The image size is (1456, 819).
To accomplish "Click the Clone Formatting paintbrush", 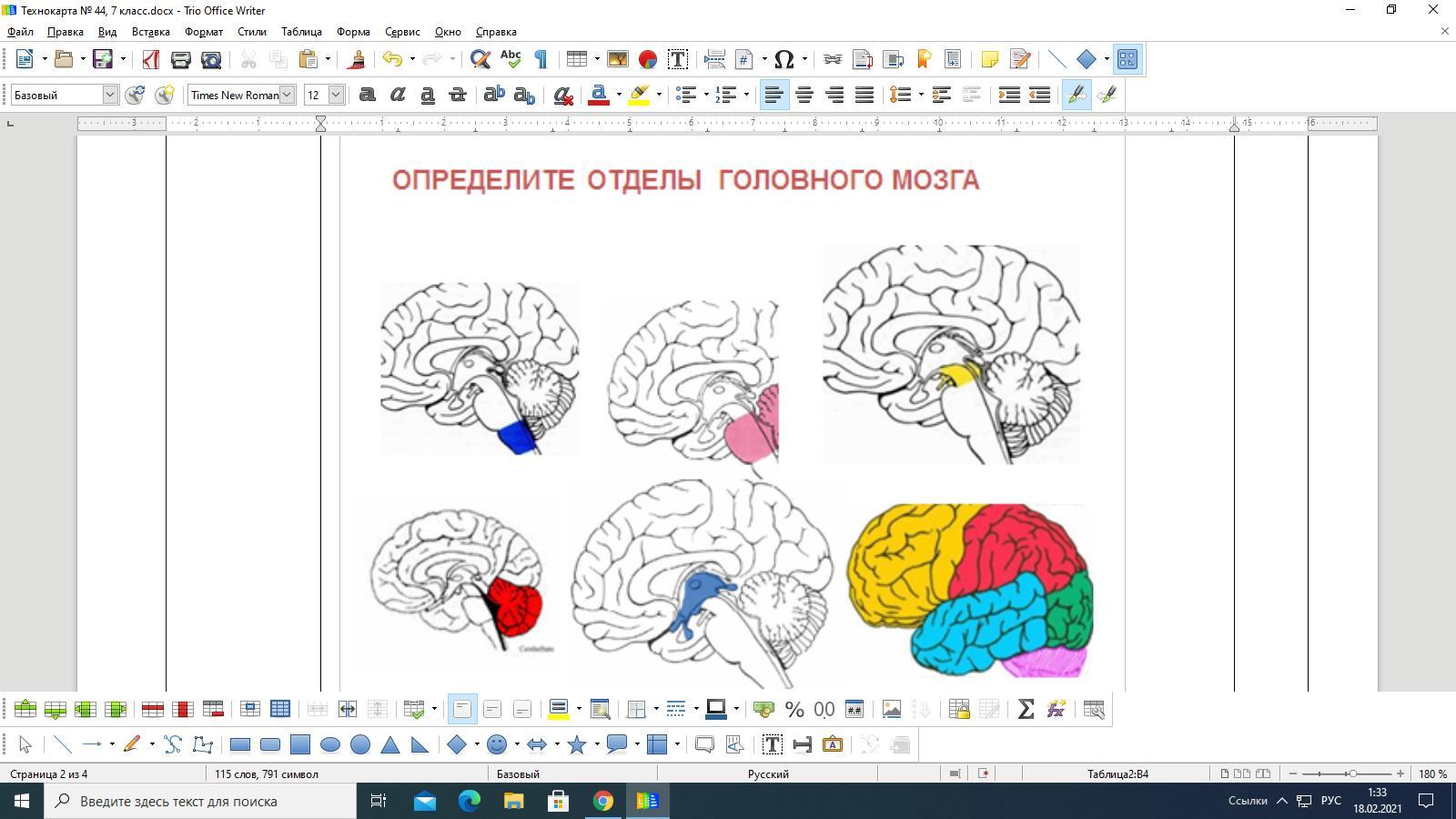I will click(x=357, y=60).
